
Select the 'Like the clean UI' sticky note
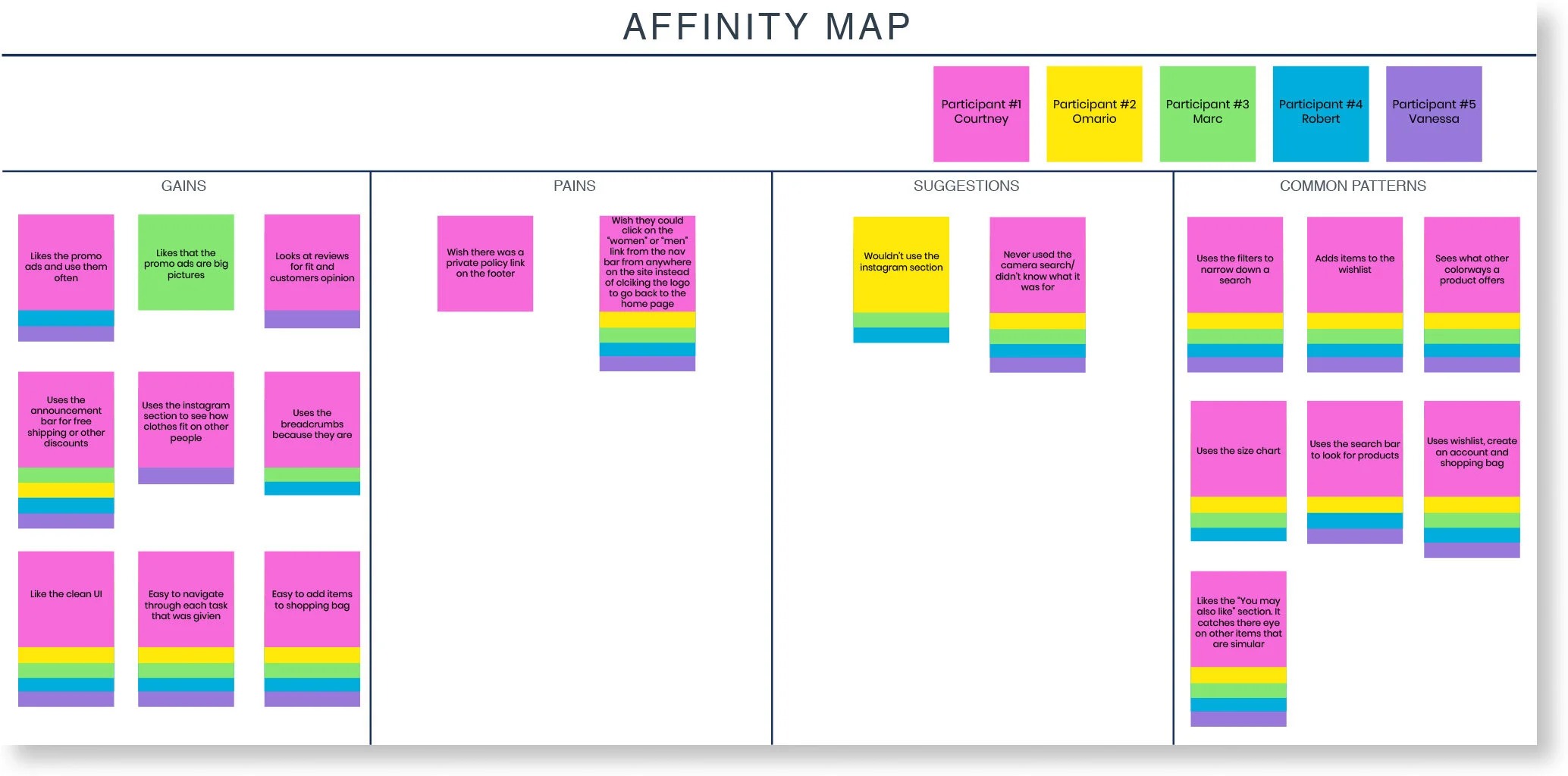(66, 594)
